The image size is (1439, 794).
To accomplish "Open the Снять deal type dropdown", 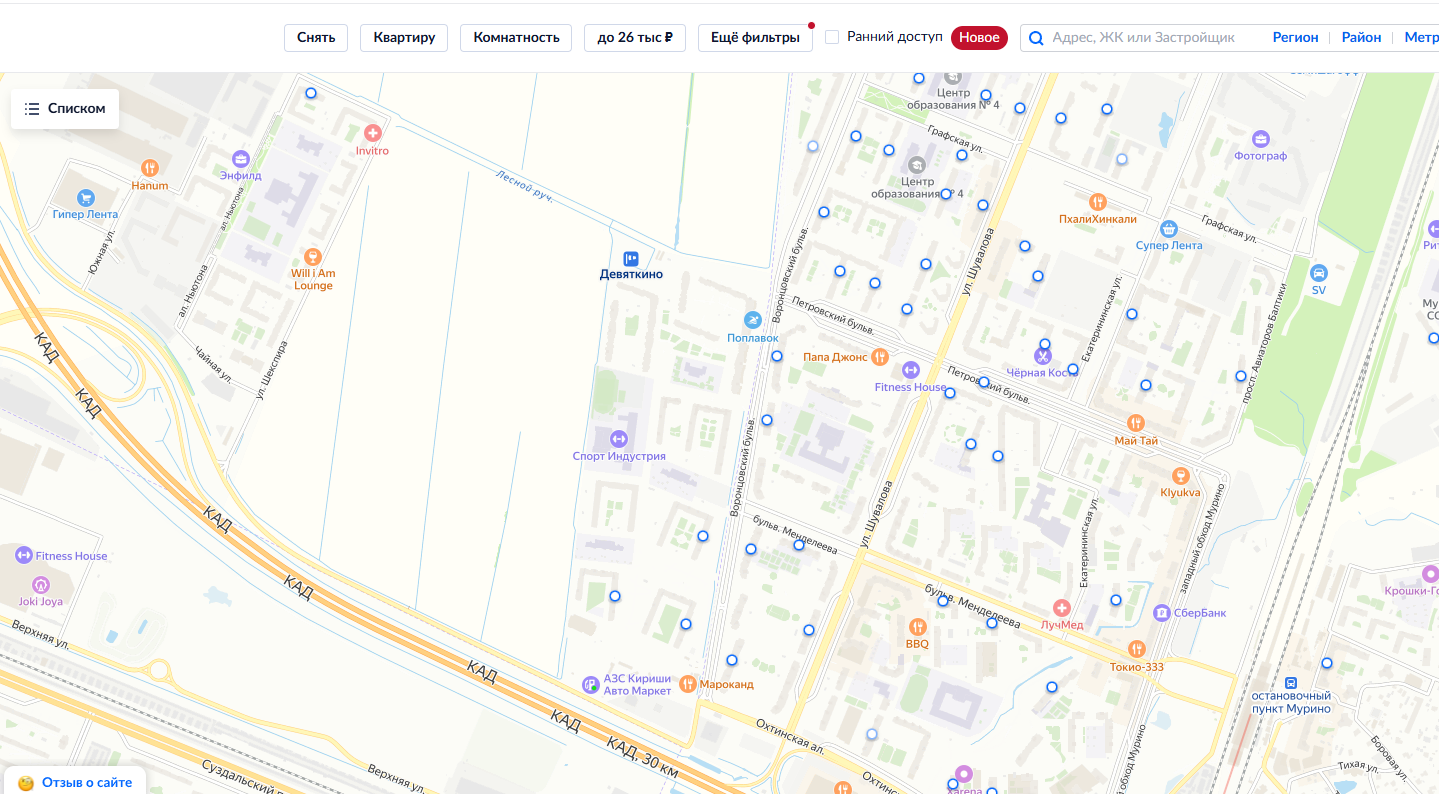I will click(316, 38).
